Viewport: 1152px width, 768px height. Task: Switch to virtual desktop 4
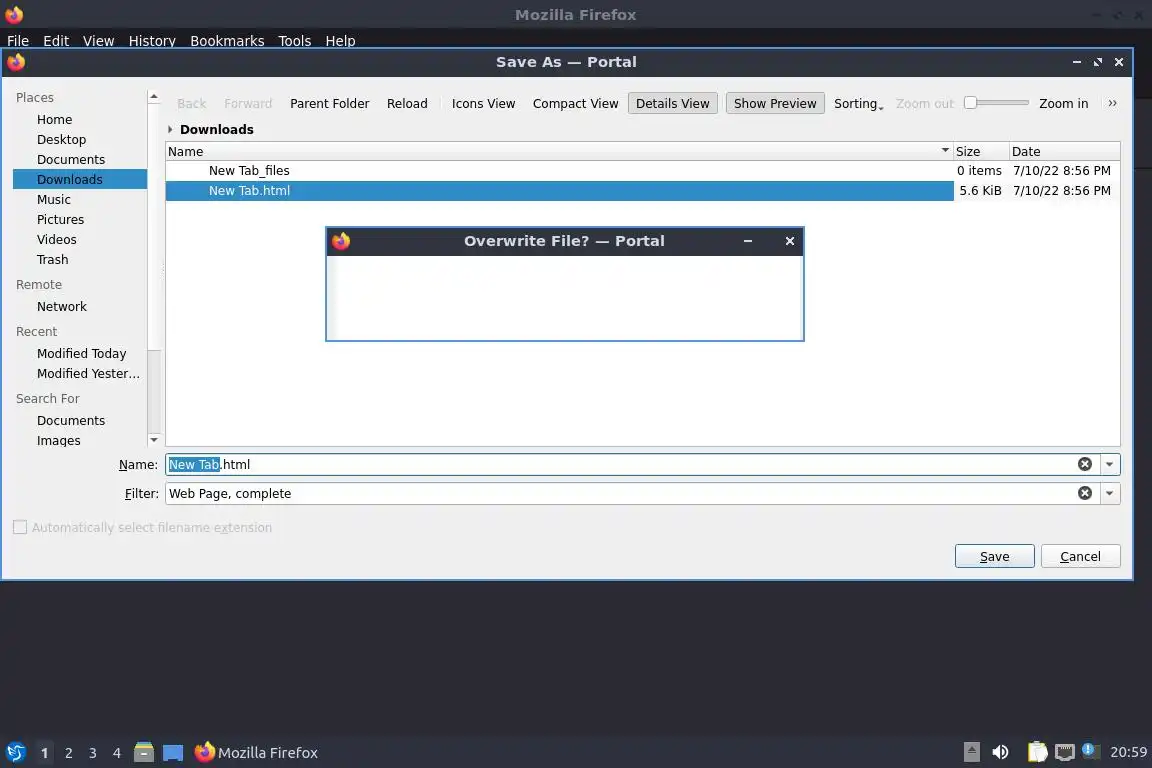click(117, 753)
